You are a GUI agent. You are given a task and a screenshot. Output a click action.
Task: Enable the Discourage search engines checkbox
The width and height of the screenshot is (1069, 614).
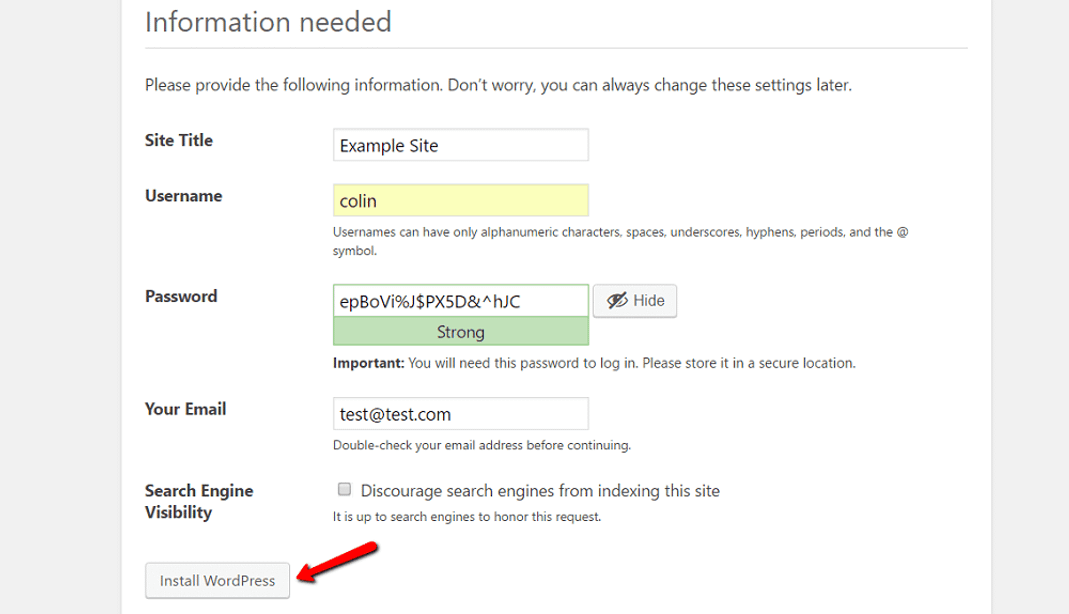344,490
